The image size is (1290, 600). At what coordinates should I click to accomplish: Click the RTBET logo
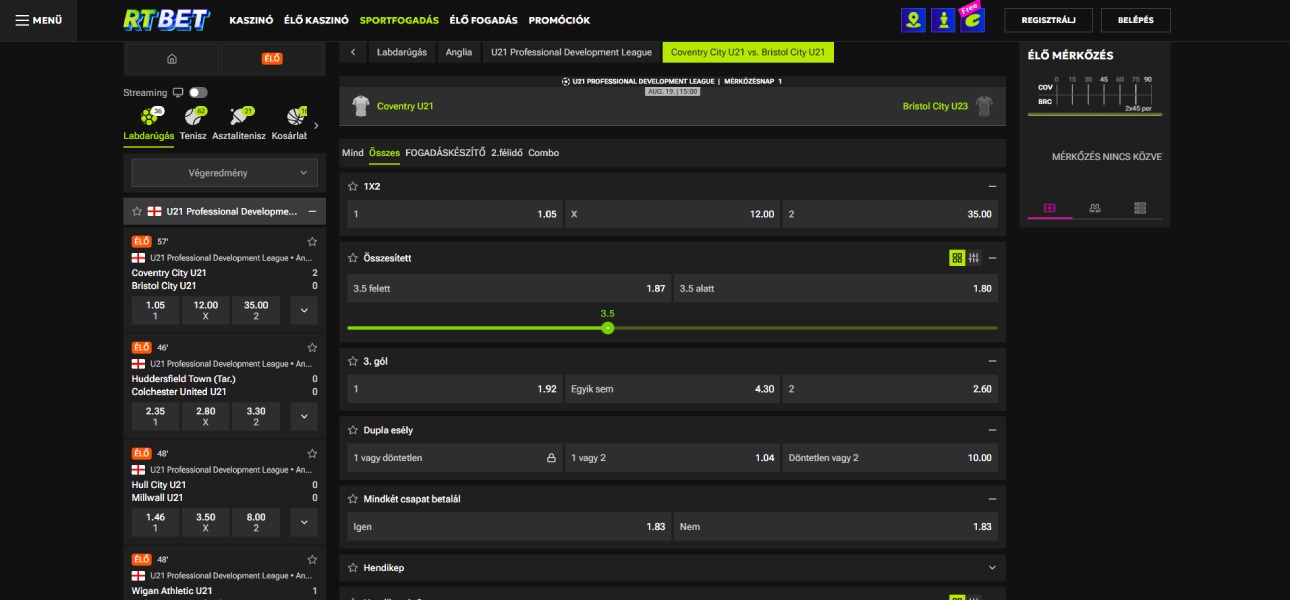168,20
